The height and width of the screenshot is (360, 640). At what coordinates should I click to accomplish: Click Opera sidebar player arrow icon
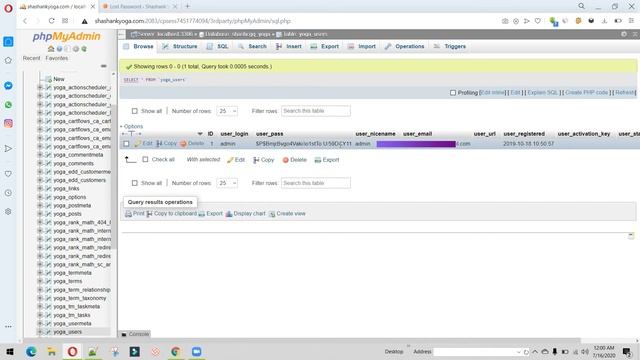[x=8, y=149]
